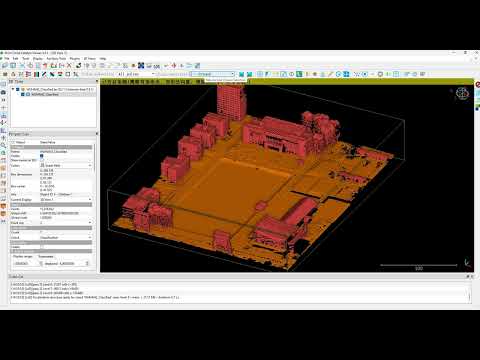Click the camera icon in left sidebar
The height and width of the screenshot is (360, 480).
(4, 92)
